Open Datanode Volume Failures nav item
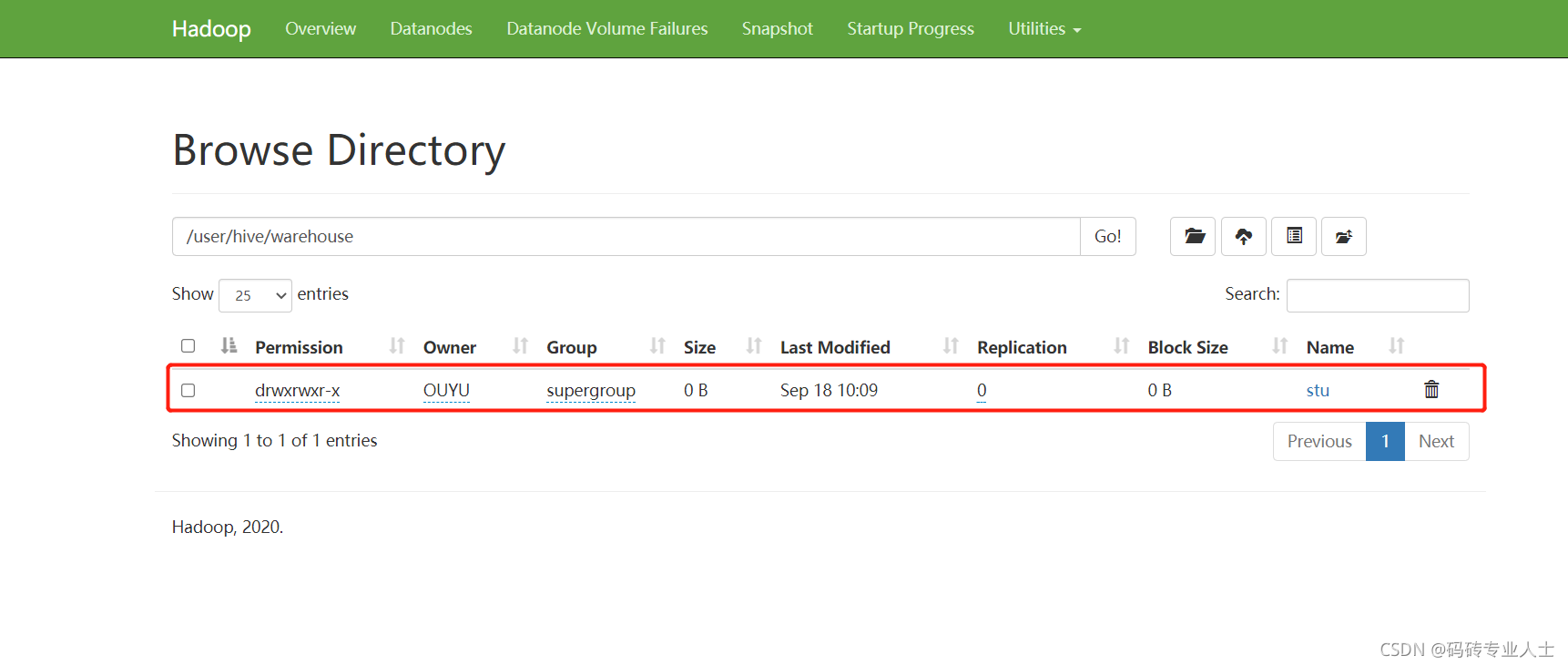Viewport: 1568px width, 666px height. [607, 29]
